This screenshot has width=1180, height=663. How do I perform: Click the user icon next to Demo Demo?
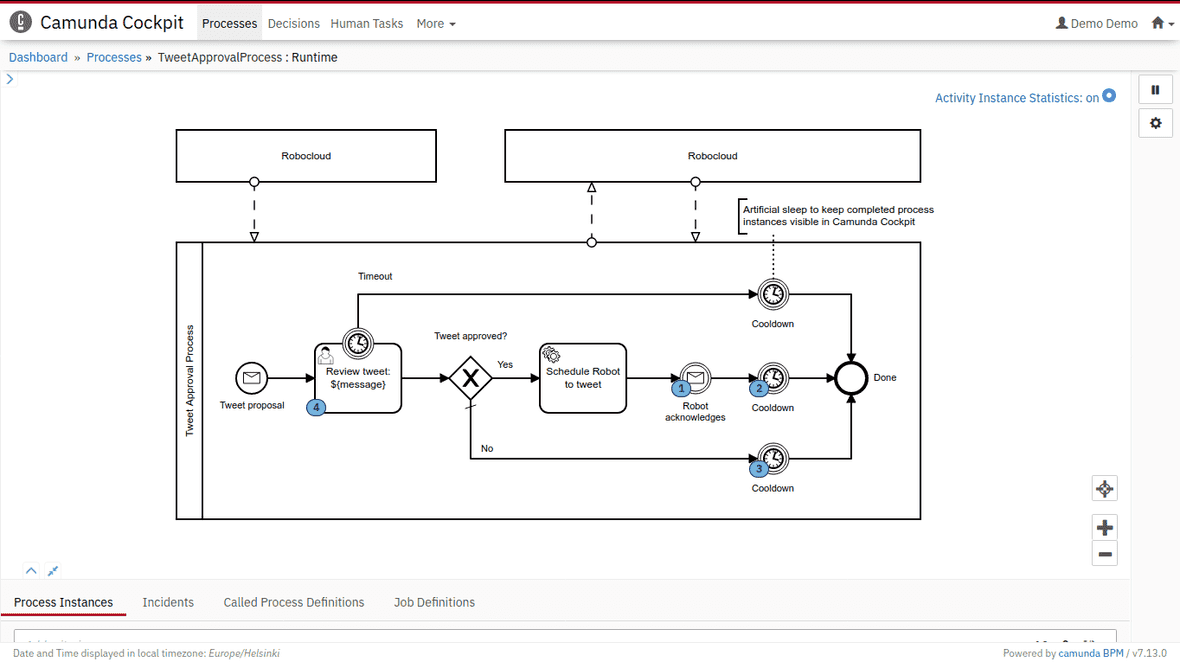(x=1060, y=23)
